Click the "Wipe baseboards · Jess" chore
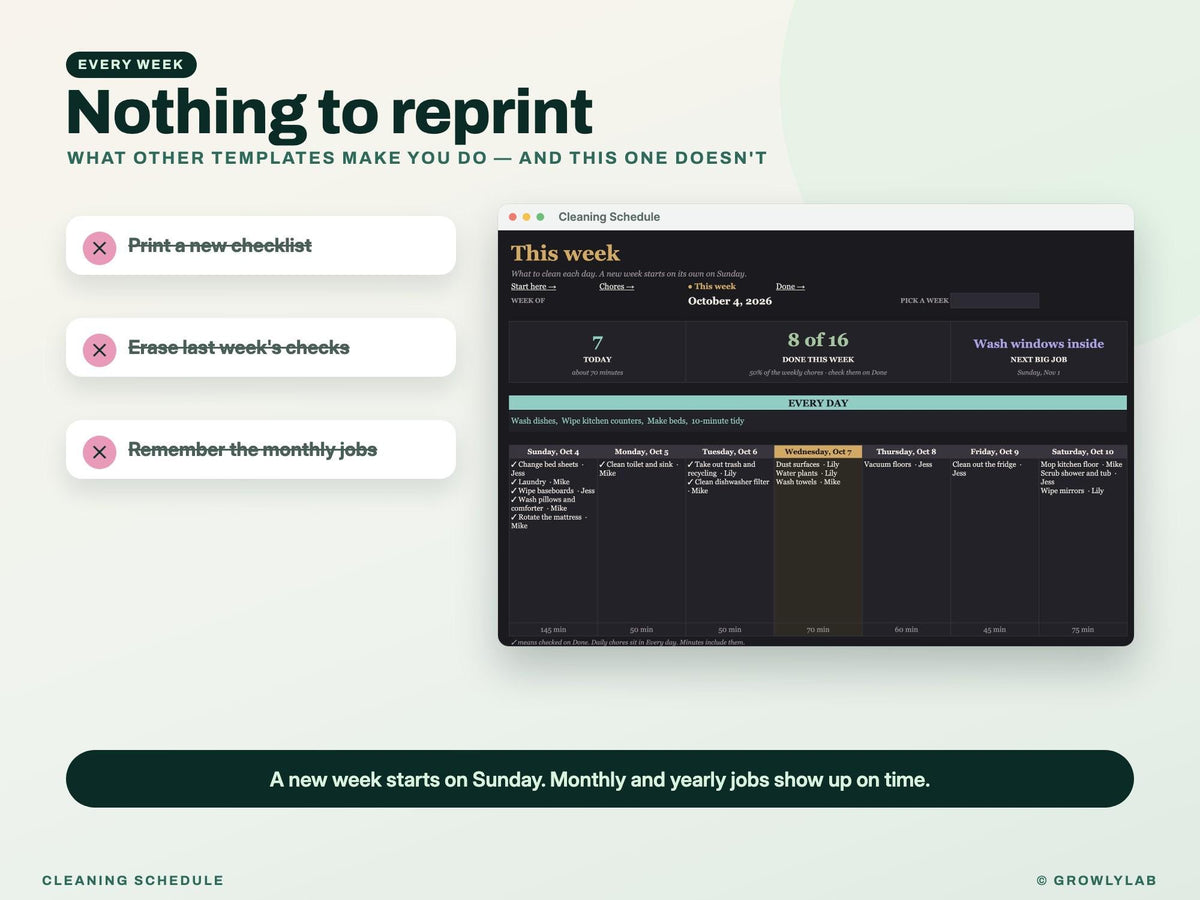Image resolution: width=1200 pixels, height=900 pixels. click(x=553, y=491)
